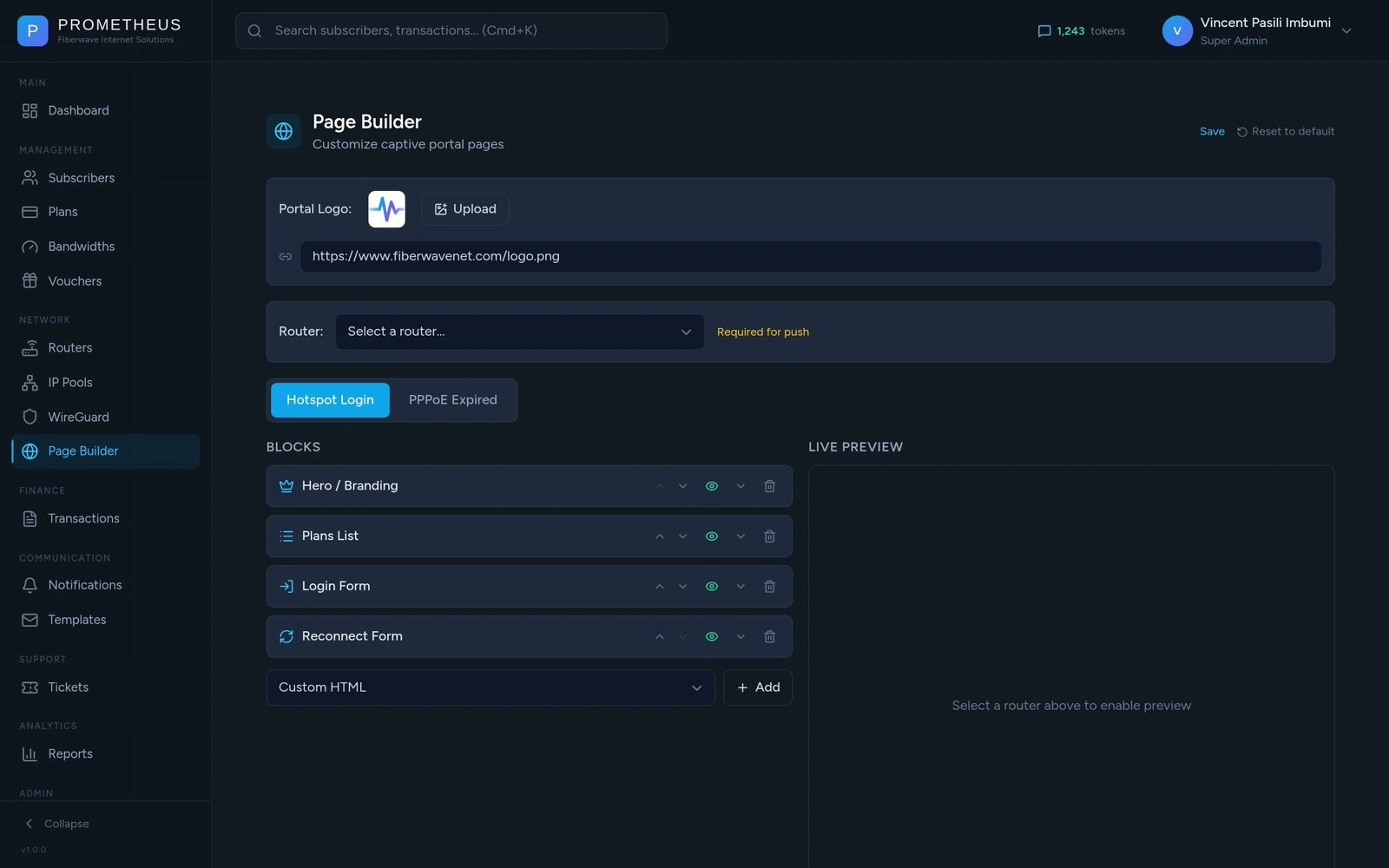
Task: Open Notifications in sidebar
Action: [x=105, y=585]
